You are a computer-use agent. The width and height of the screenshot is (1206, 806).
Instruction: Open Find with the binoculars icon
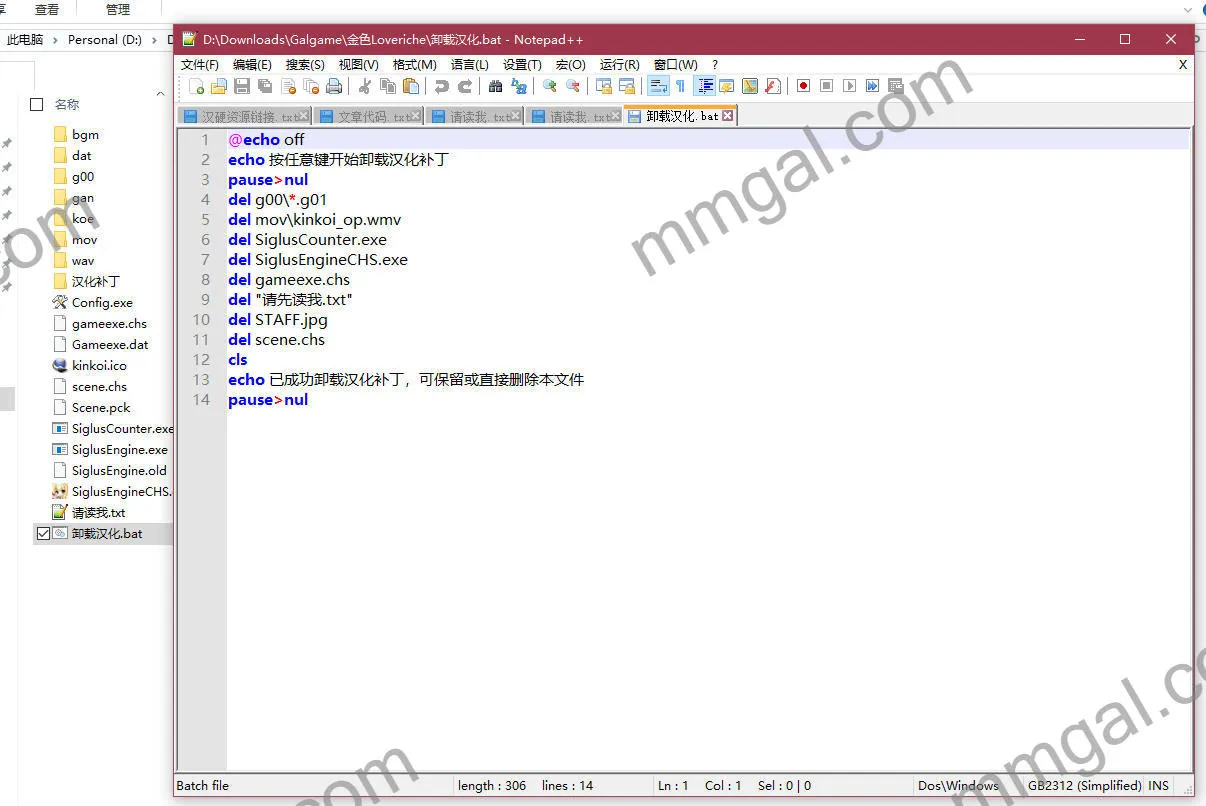click(495, 86)
